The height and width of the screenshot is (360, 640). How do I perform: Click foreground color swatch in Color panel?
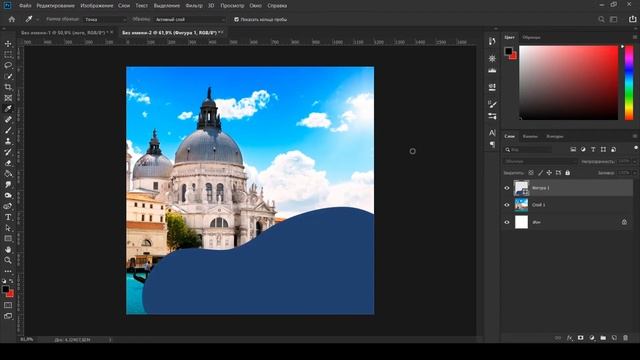(508, 51)
